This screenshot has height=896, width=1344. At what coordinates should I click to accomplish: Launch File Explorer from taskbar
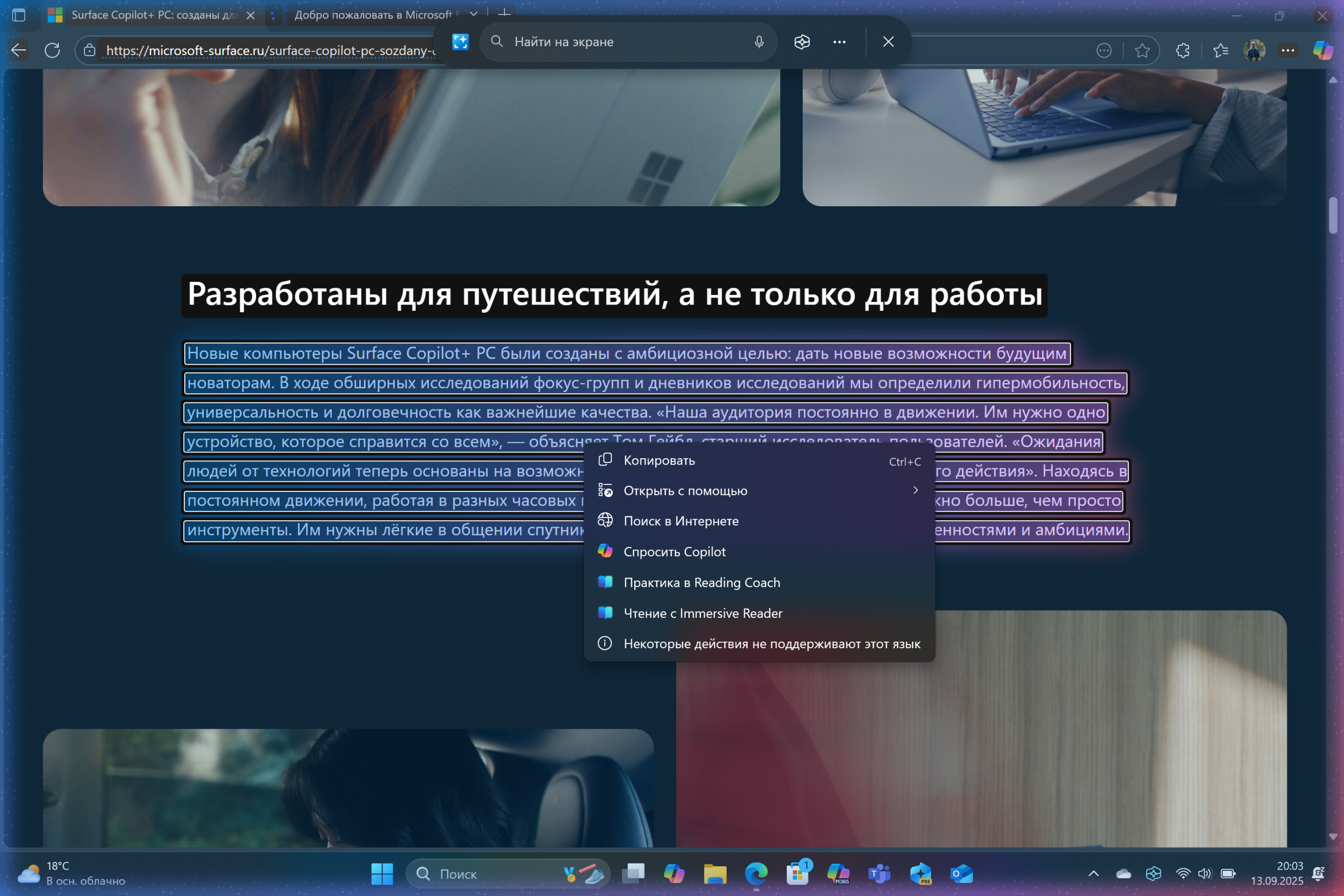click(x=715, y=874)
